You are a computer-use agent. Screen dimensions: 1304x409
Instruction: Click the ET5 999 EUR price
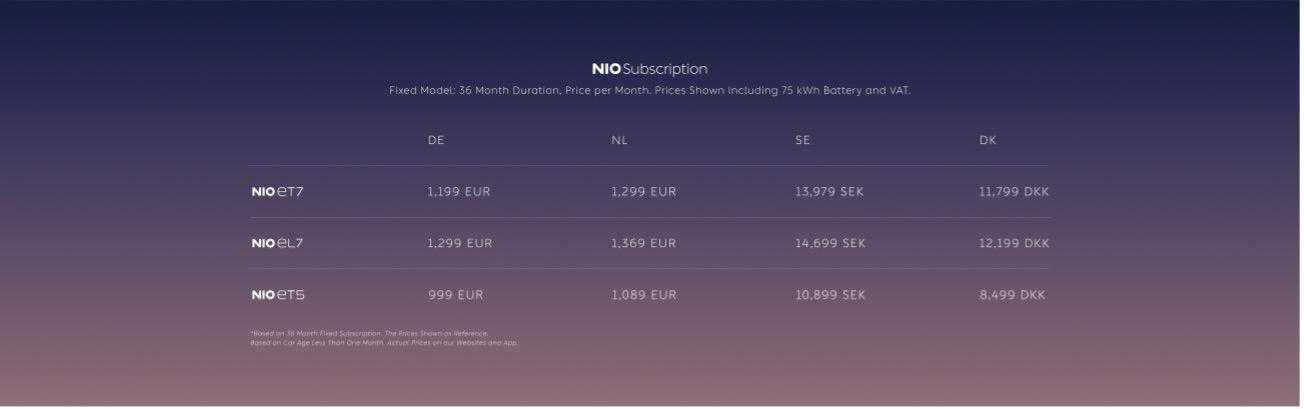[x=456, y=295]
